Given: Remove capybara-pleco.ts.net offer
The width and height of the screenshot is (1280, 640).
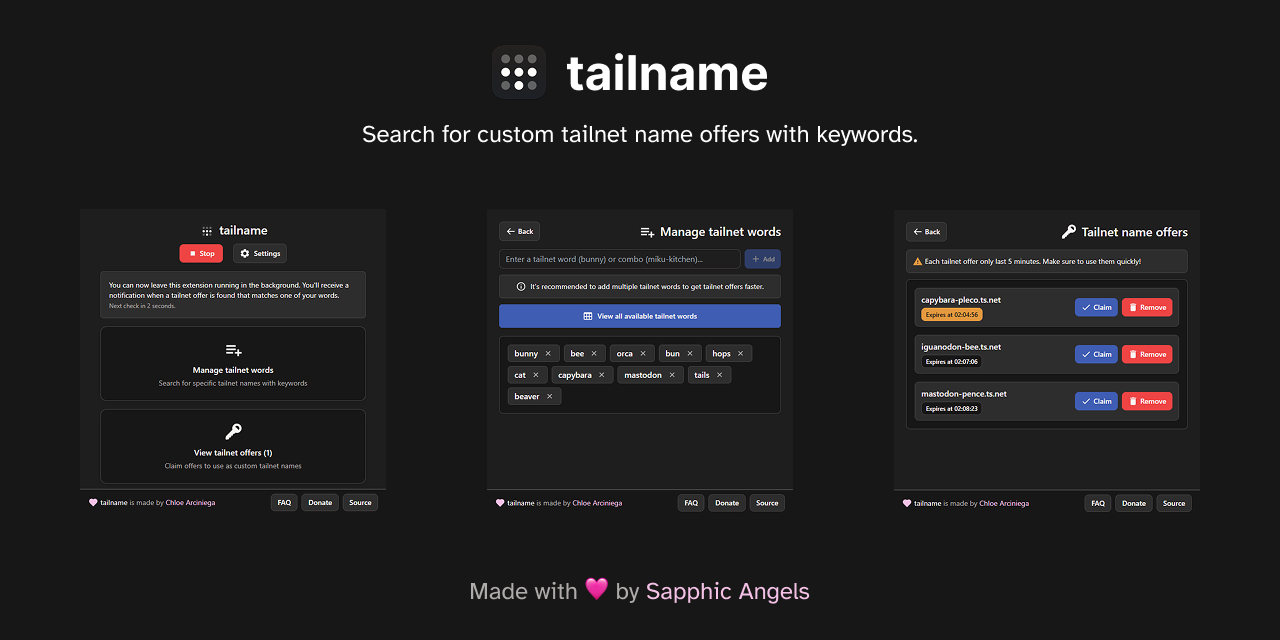Looking at the screenshot, I should point(1147,307).
